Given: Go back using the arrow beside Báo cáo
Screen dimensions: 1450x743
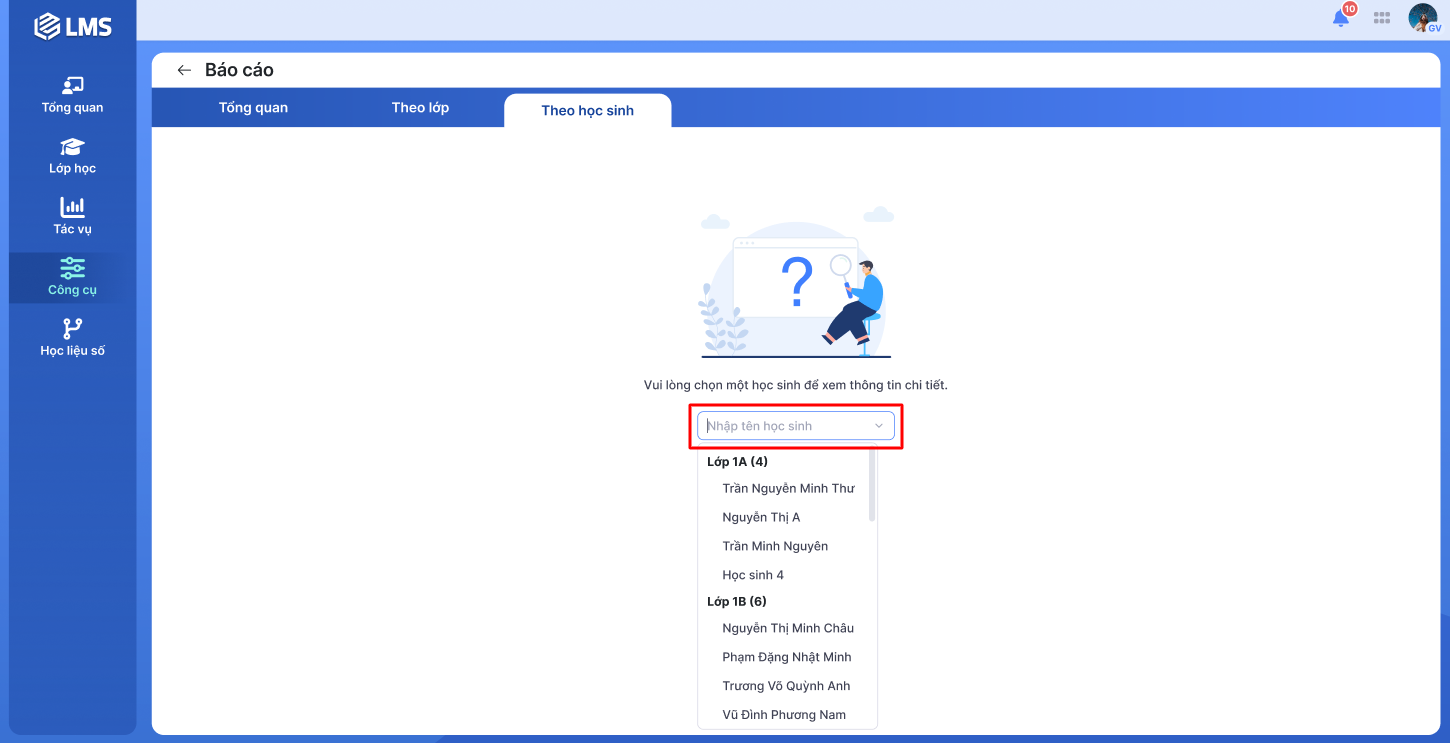Looking at the screenshot, I should coord(183,70).
